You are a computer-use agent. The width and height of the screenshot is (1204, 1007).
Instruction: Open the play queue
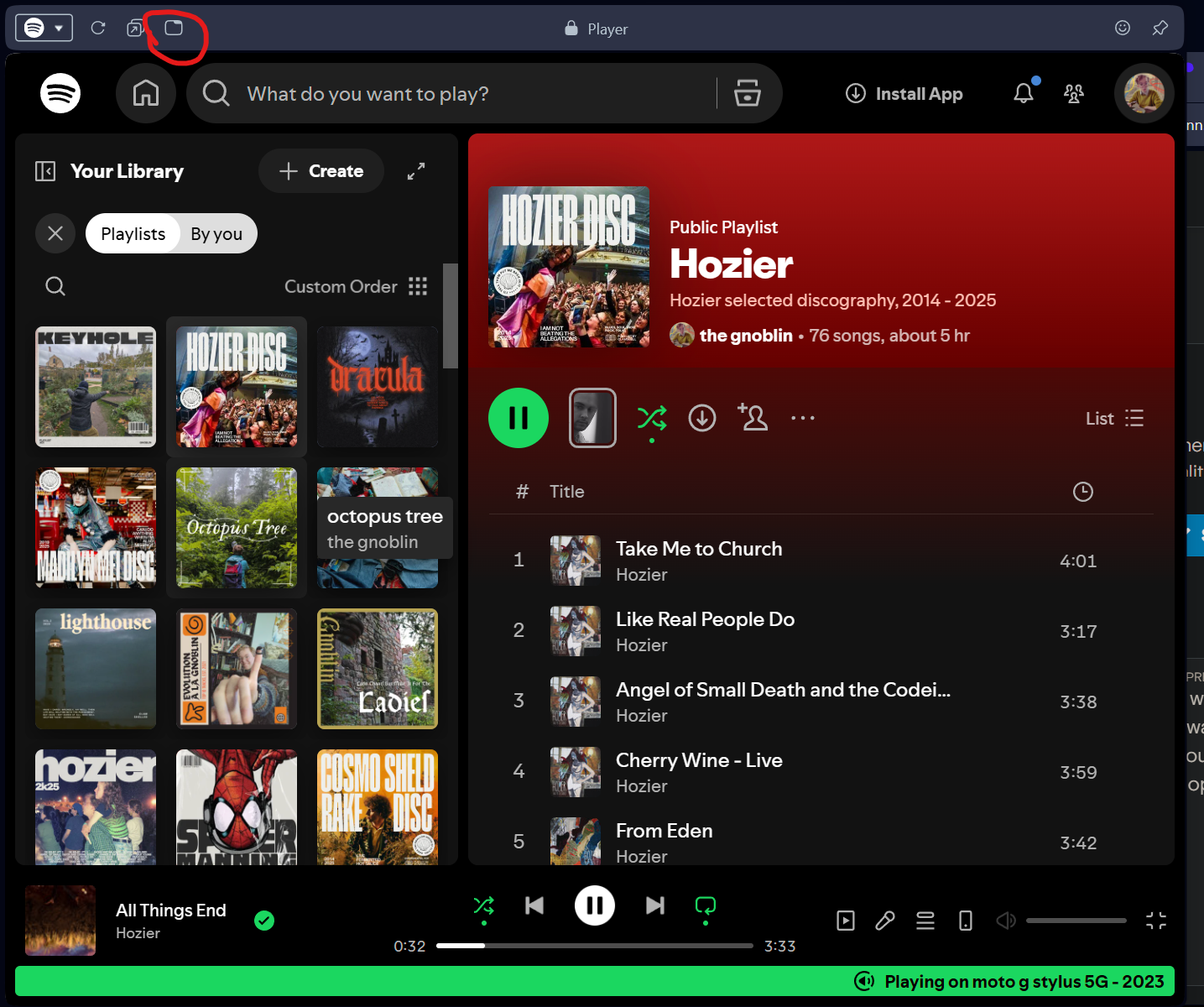click(925, 921)
